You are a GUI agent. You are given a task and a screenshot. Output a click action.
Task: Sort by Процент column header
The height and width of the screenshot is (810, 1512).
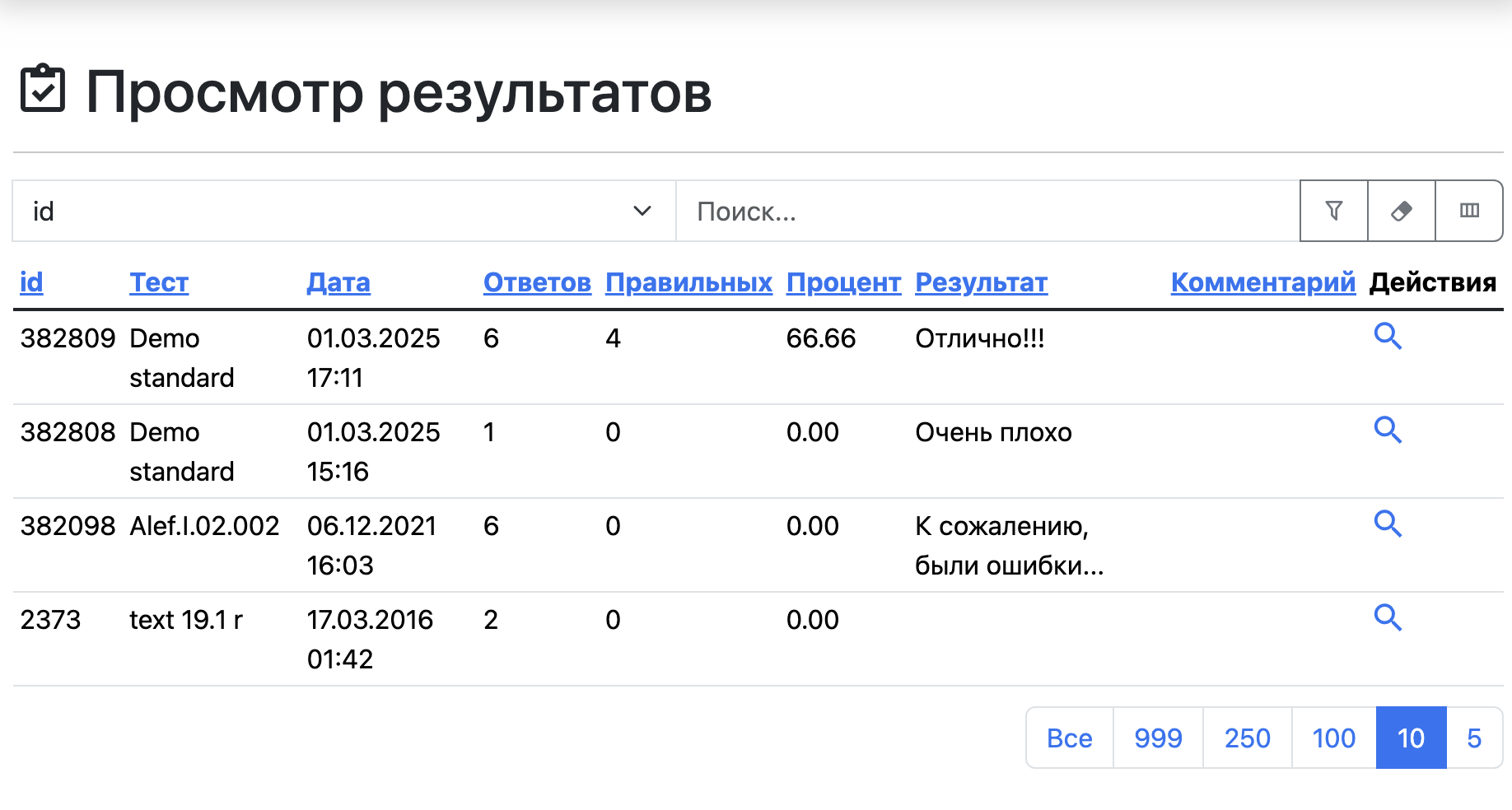843,282
